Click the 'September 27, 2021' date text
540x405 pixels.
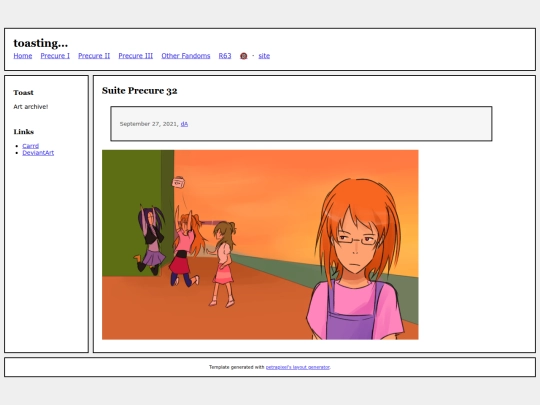(x=148, y=124)
